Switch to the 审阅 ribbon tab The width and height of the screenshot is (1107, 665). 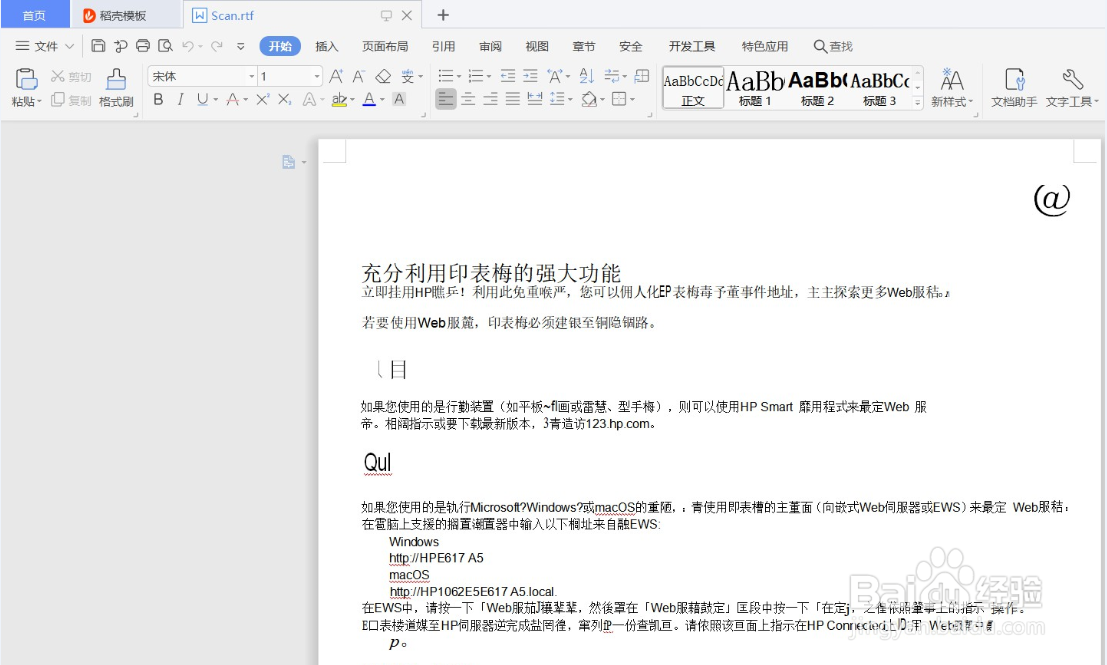[491, 47]
